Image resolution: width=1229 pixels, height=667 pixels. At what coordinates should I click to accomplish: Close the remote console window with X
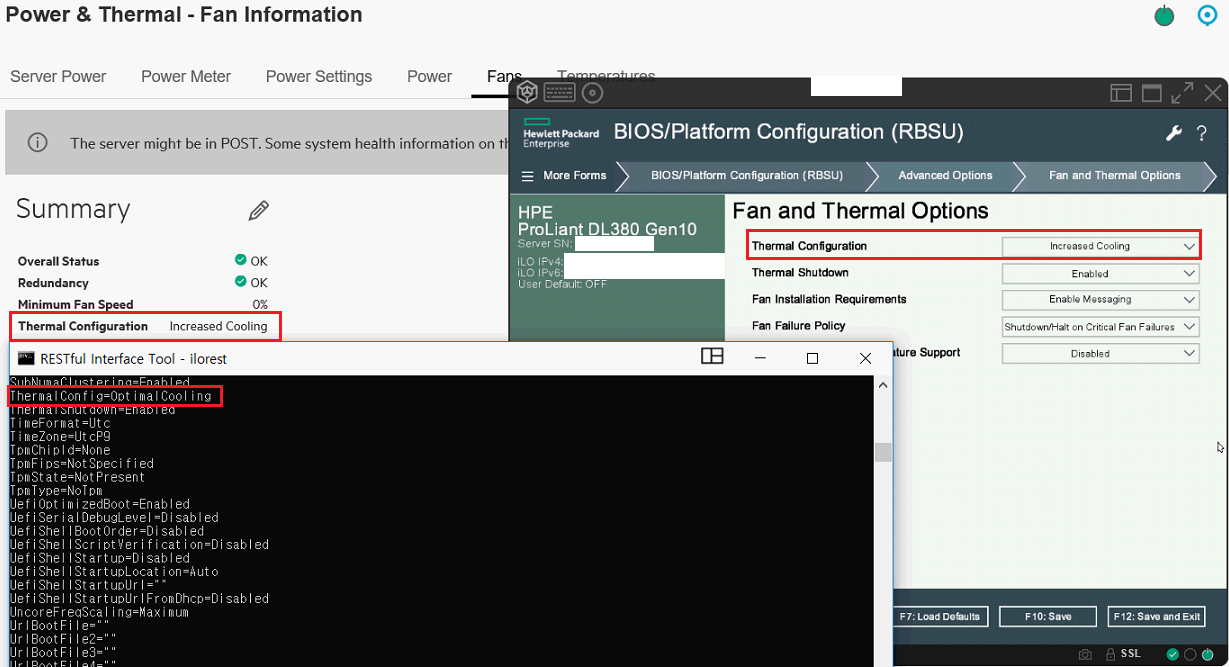click(1212, 93)
